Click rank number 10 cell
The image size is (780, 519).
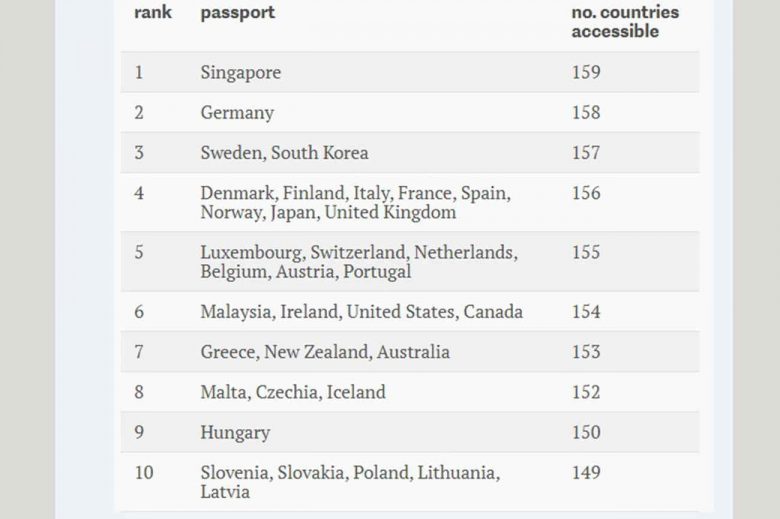[144, 472]
